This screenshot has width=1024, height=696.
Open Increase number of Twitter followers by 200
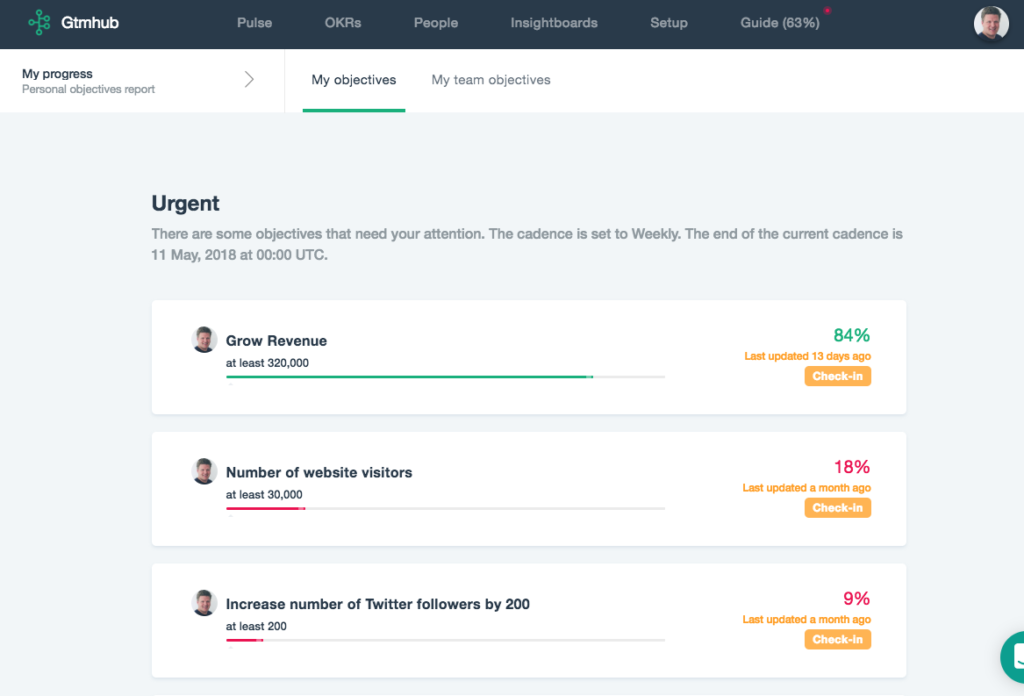[x=377, y=604]
